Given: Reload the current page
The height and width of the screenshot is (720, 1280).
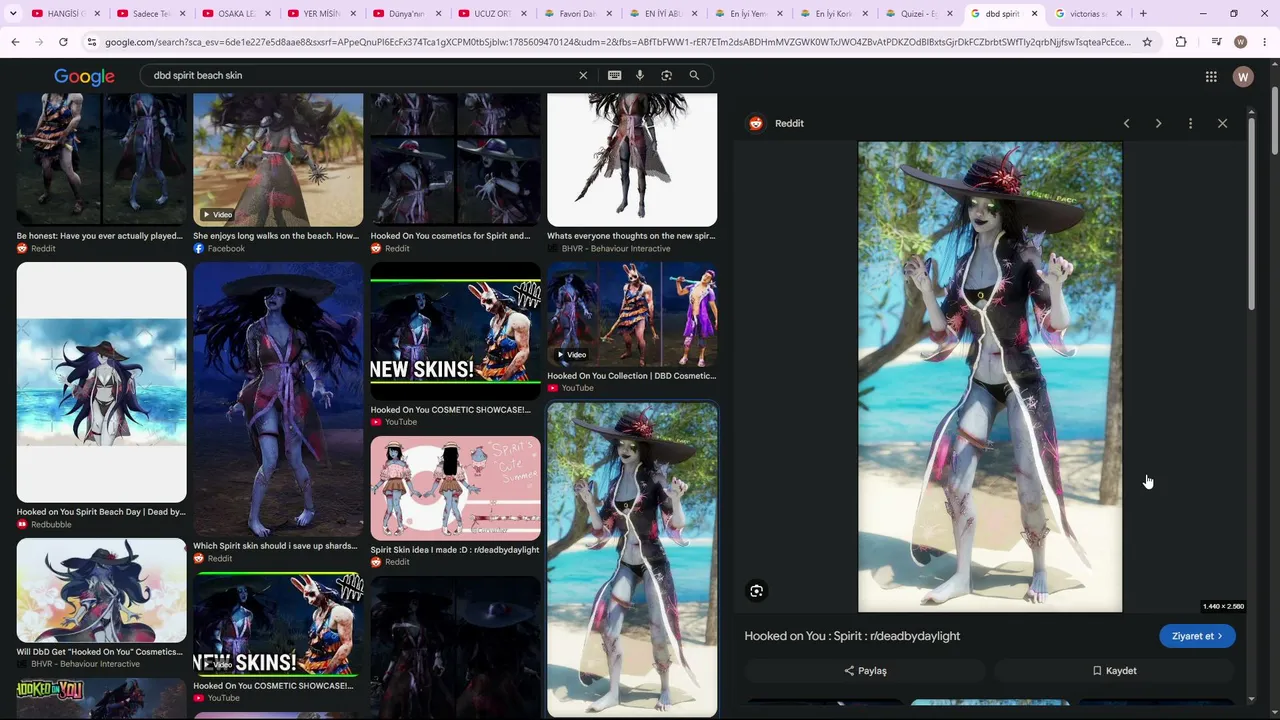Looking at the screenshot, I should click(x=63, y=42).
